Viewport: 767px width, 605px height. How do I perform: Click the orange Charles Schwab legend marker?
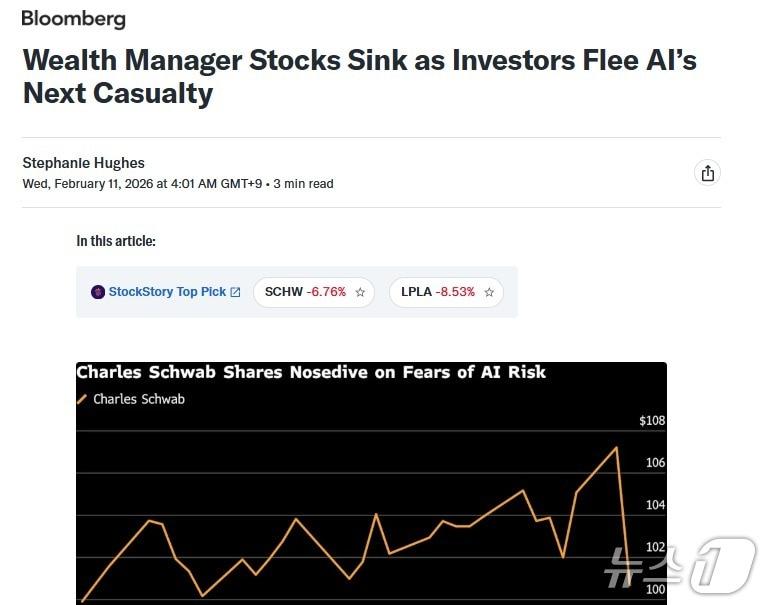pos(82,399)
